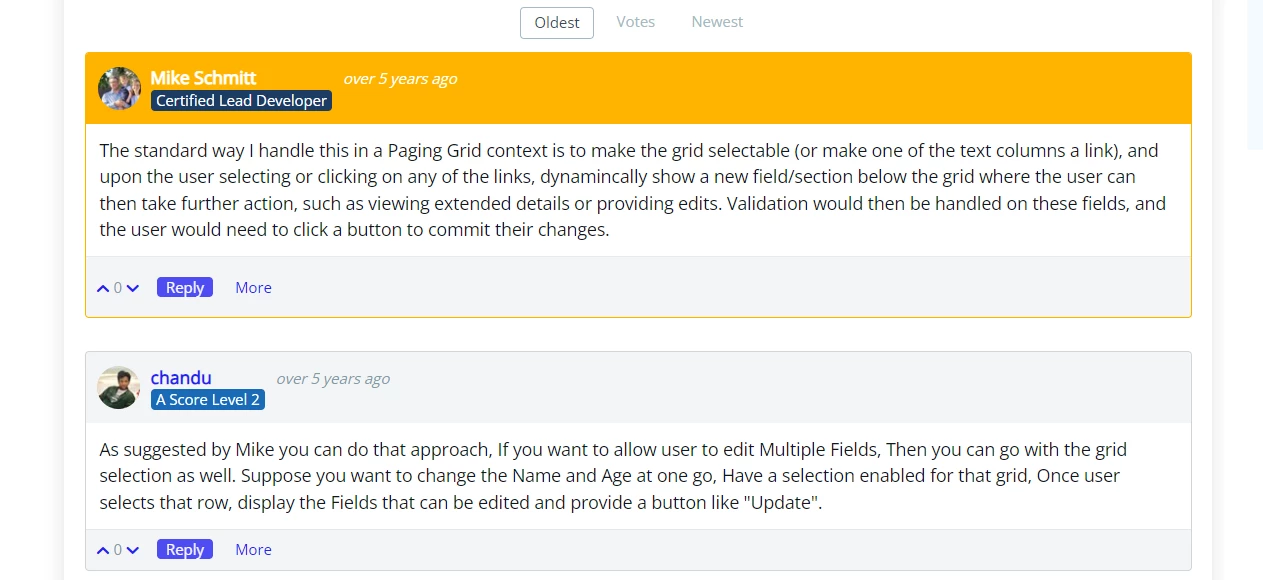Click the A Score Level 2 badge
The image size is (1263, 580).
tap(208, 400)
